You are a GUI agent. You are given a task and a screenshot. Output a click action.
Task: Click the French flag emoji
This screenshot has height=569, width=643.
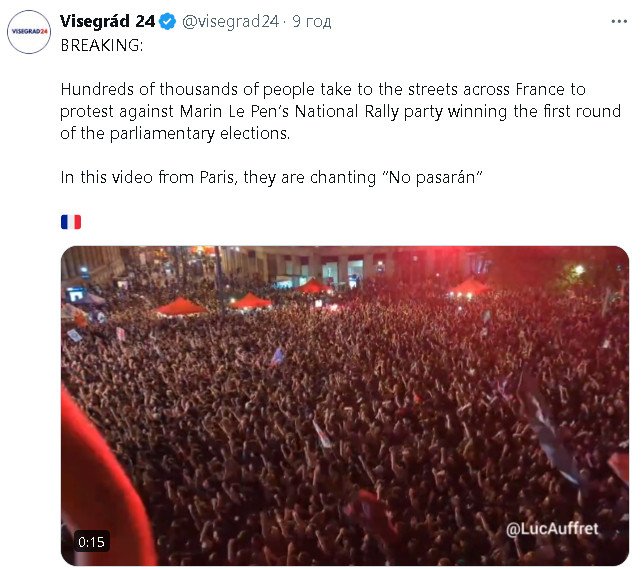pos(70,221)
